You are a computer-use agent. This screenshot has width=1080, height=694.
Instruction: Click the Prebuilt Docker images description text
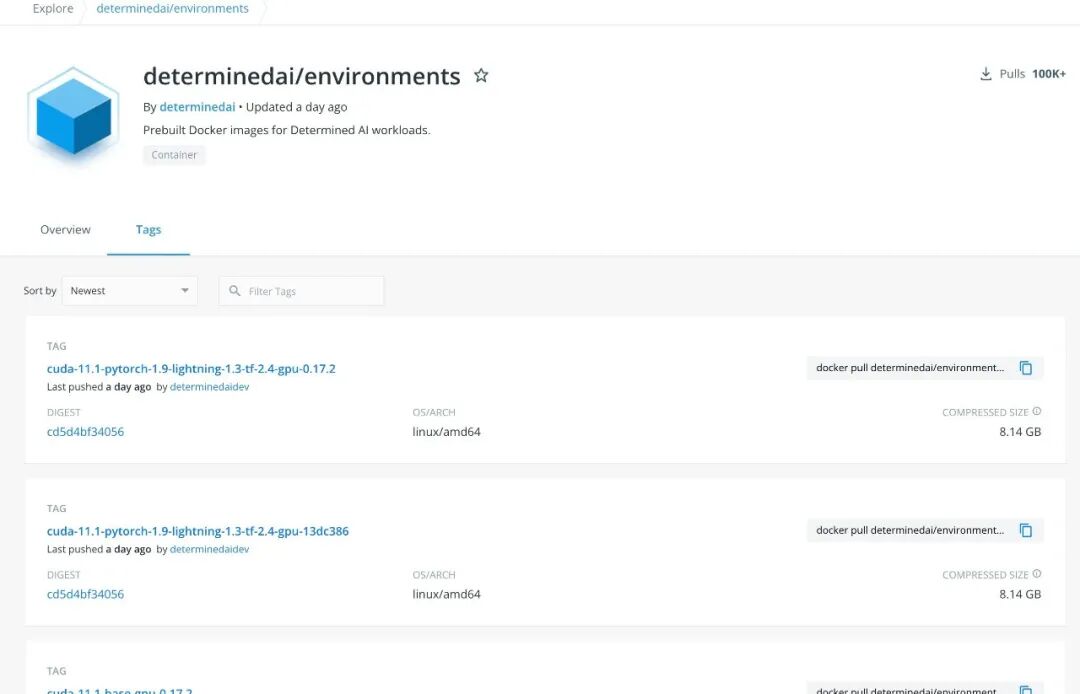287,130
